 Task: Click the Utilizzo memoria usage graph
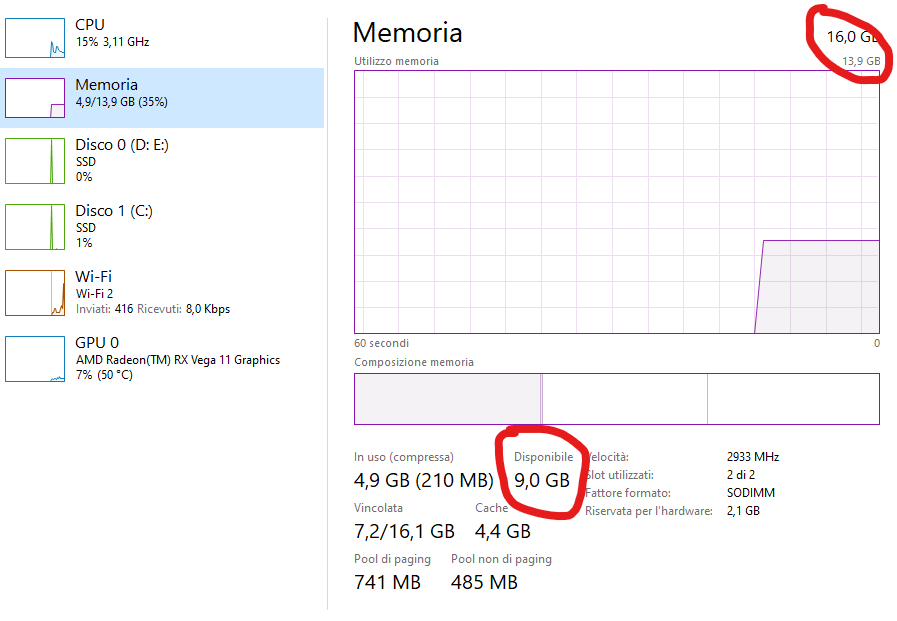coord(617,202)
